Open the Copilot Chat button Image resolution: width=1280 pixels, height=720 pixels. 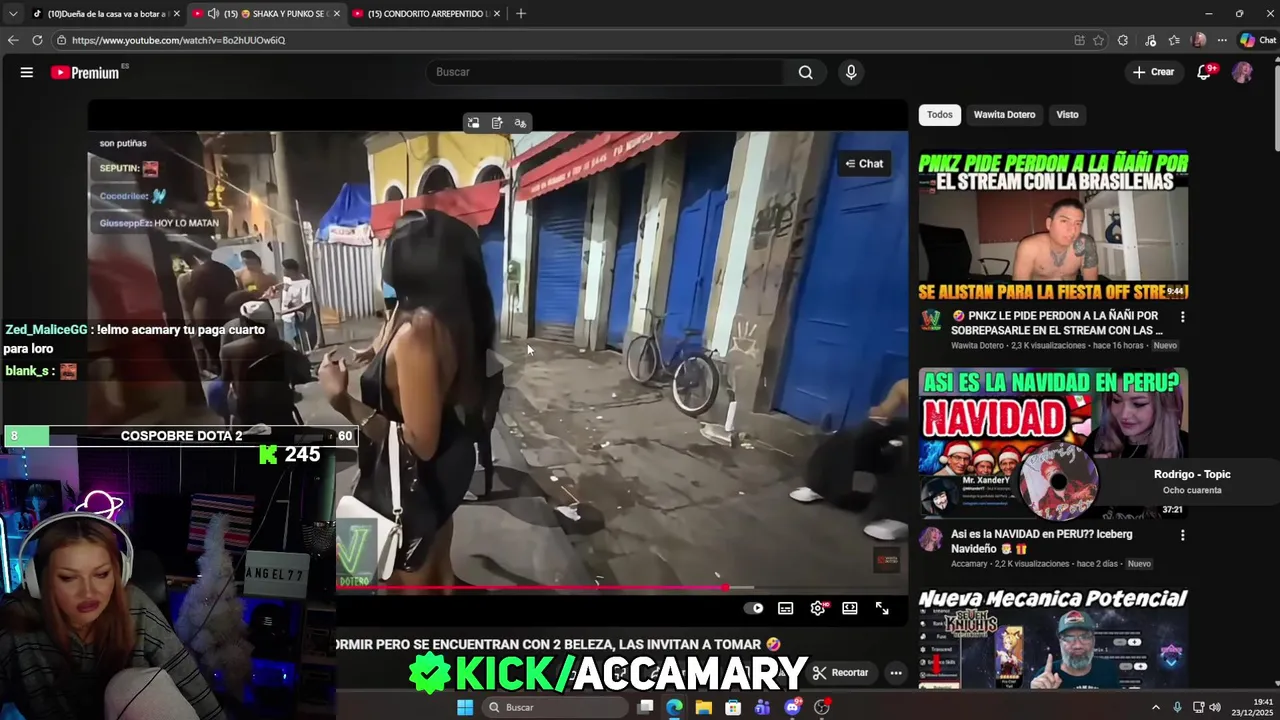[1257, 40]
